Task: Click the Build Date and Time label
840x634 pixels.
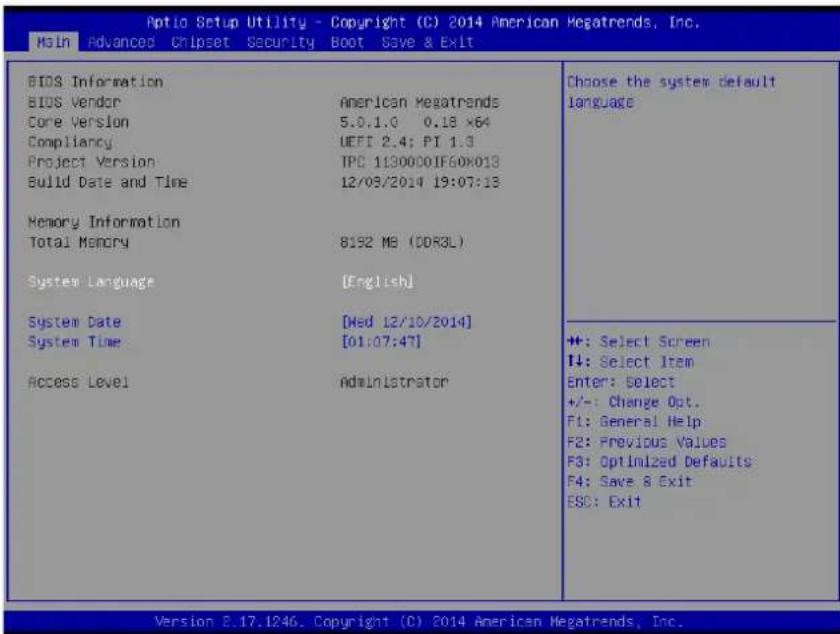Action: pos(108,182)
